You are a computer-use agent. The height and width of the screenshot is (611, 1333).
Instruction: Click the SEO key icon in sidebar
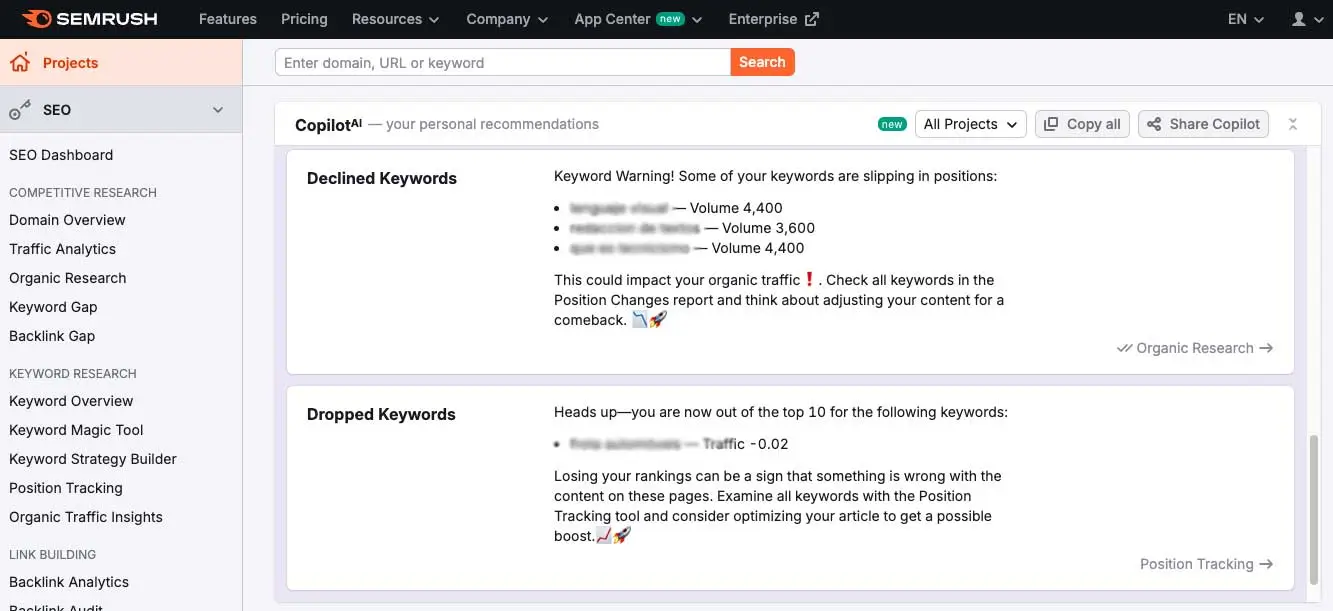(20, 111)
